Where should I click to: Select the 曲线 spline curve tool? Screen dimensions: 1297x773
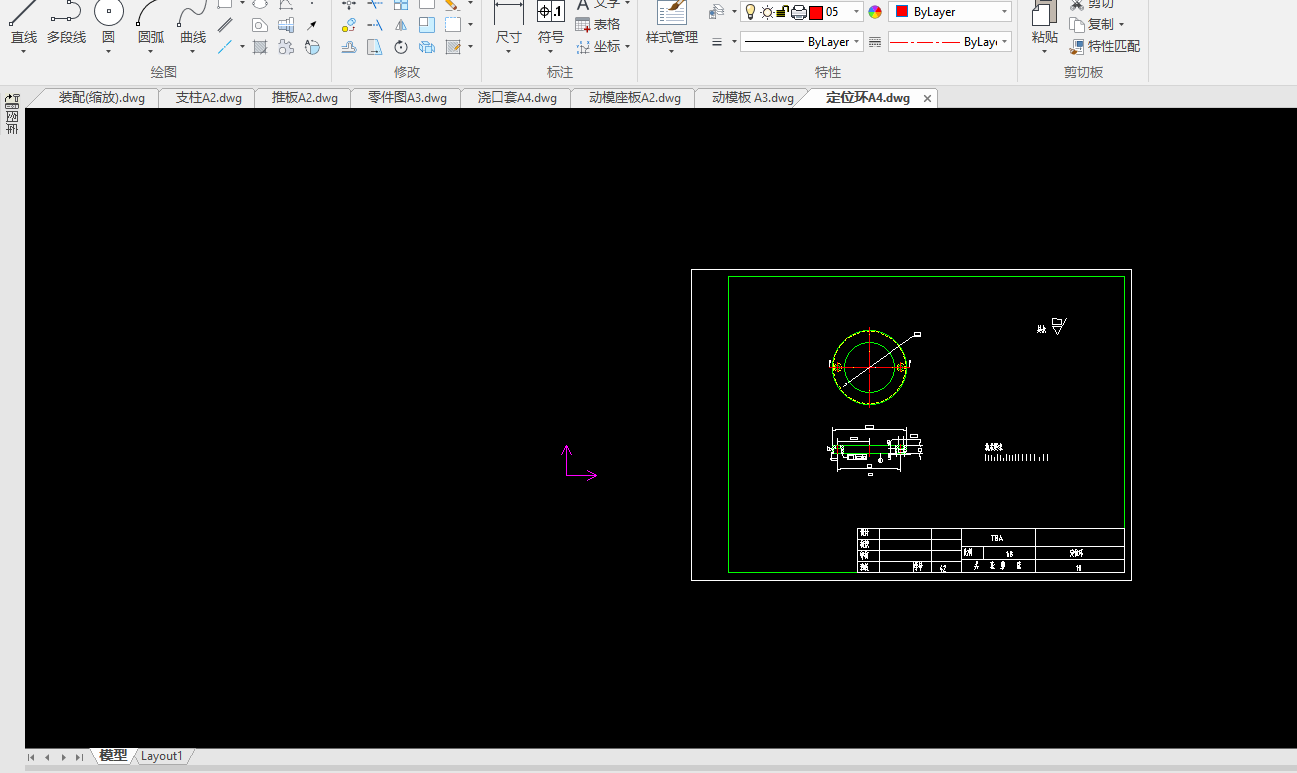tap(193, 24)
